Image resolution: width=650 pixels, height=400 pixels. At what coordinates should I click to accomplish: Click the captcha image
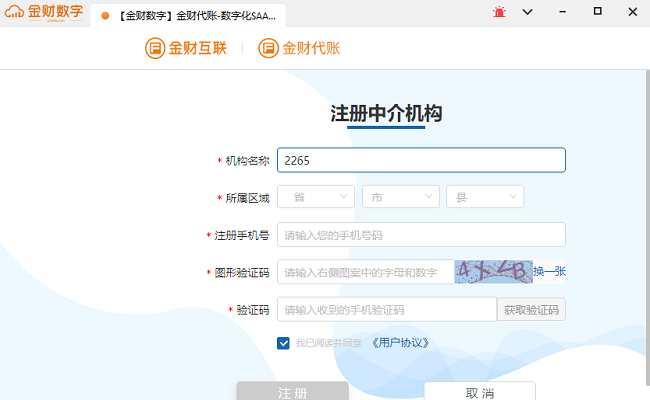494,272
